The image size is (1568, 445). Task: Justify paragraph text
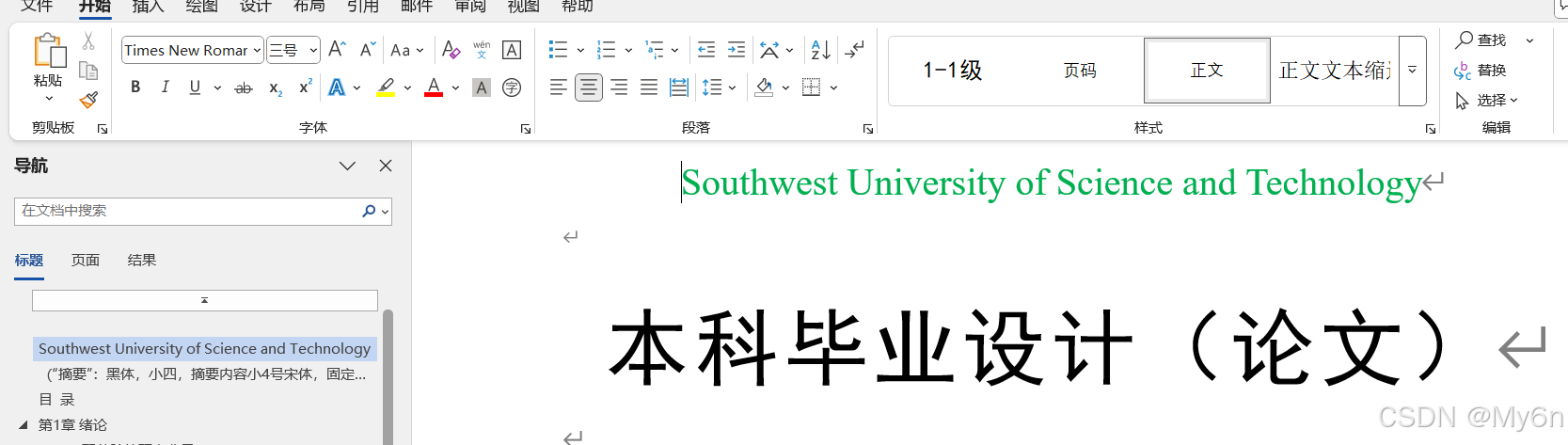click(649, 87)
